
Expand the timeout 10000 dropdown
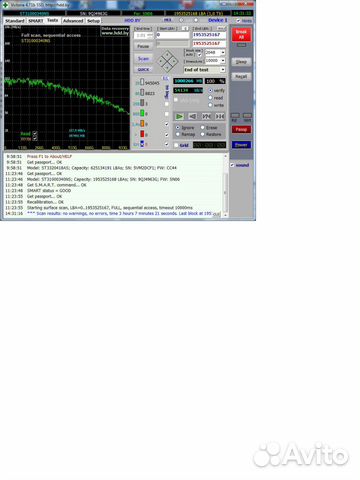(215, 61)
